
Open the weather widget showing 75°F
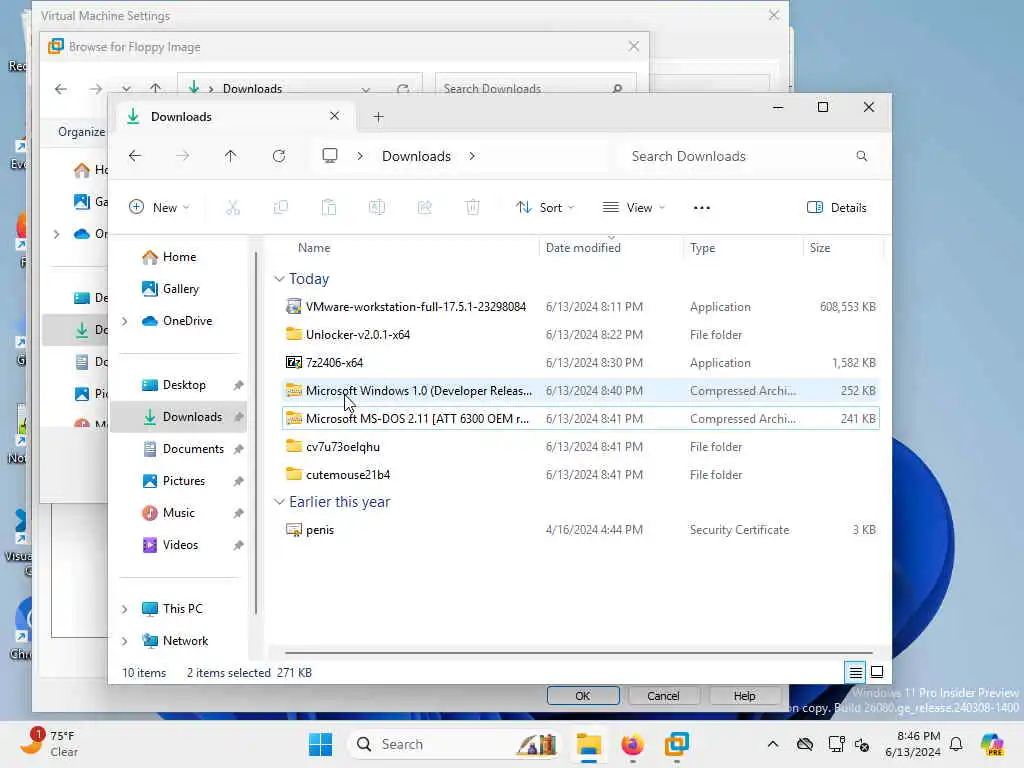49,743
